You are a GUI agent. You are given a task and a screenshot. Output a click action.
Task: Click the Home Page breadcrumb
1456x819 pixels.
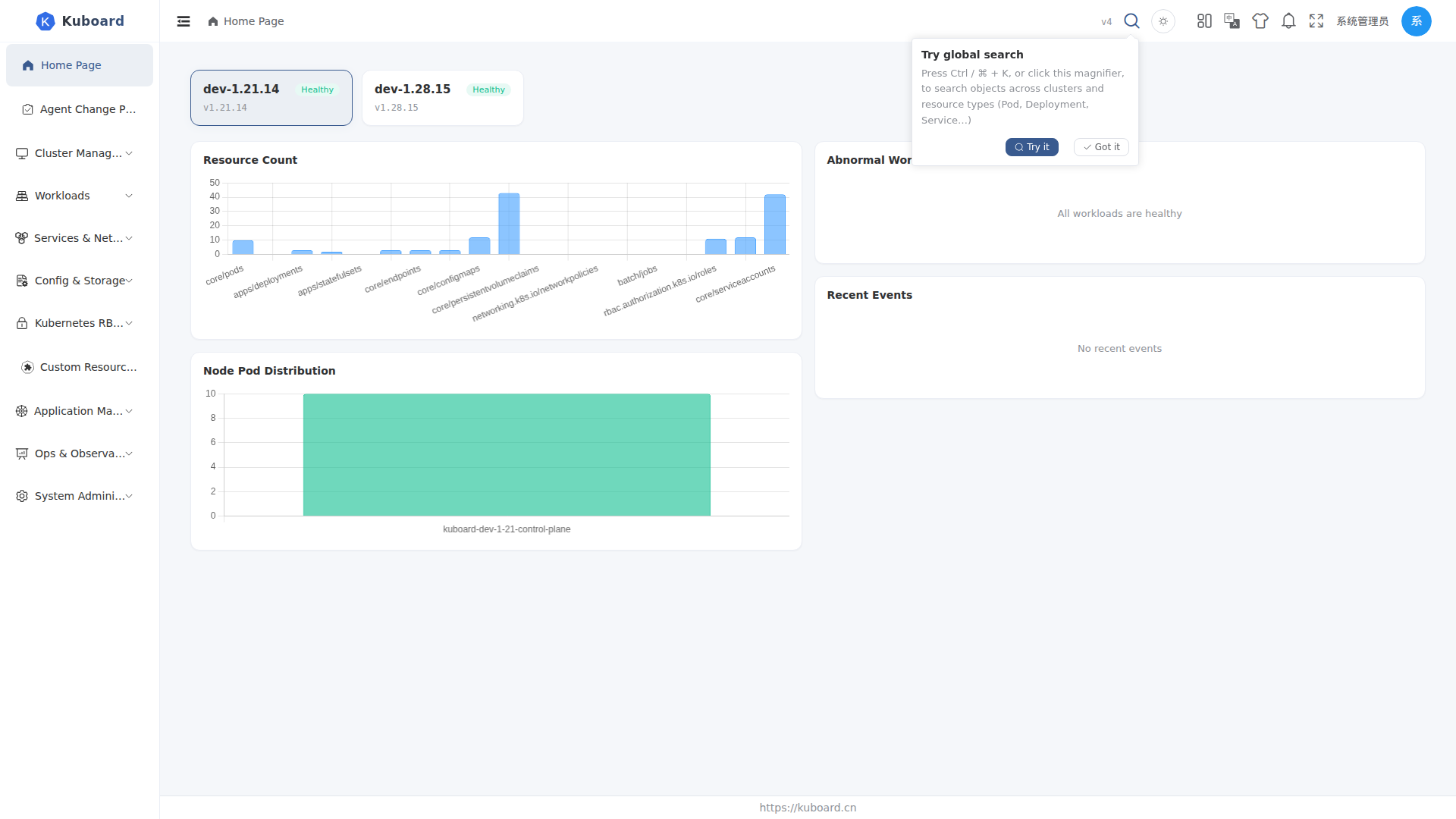pos(246,21)
